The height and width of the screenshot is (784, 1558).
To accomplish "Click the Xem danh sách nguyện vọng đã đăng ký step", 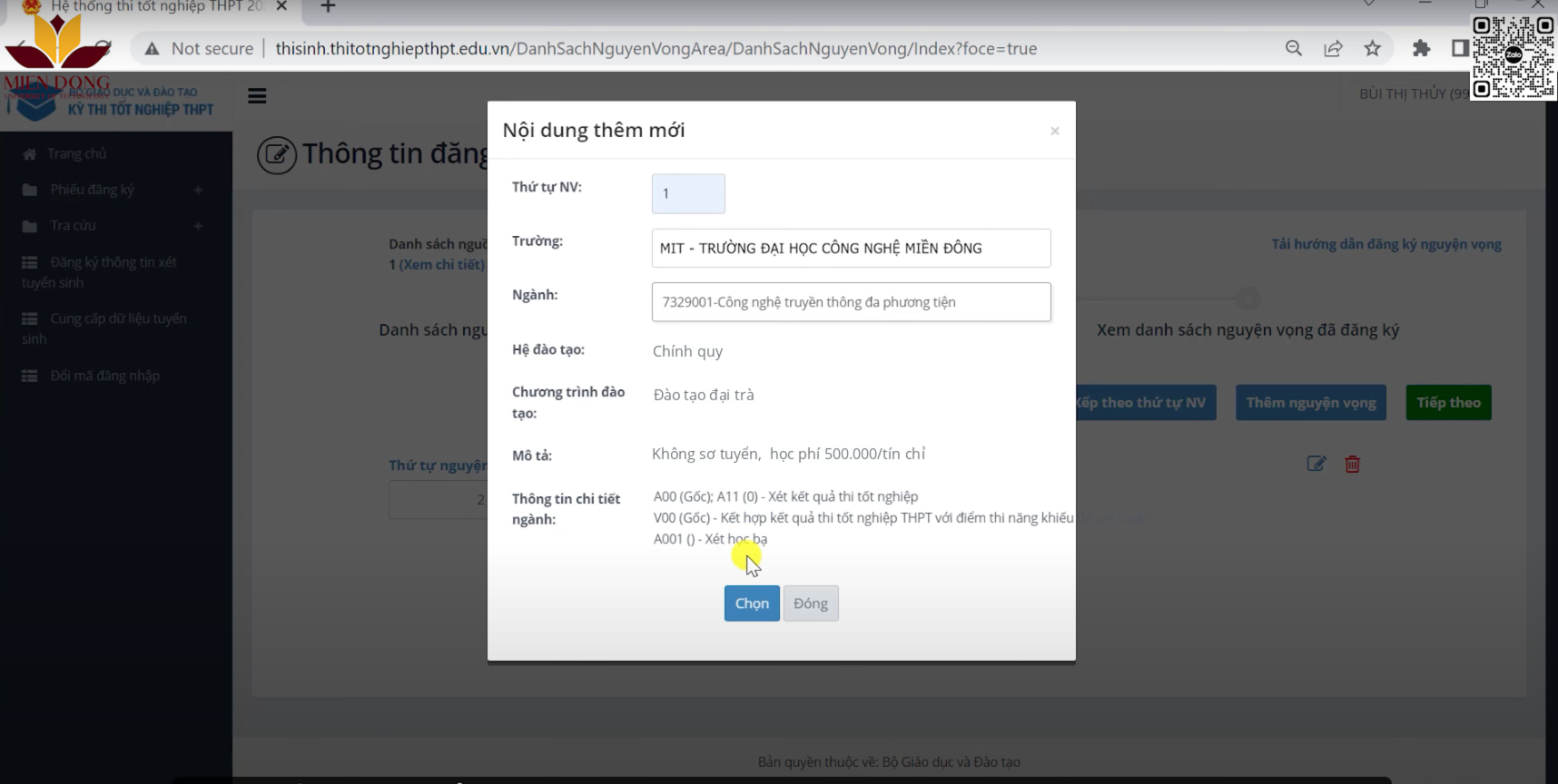I will 1247,330.
